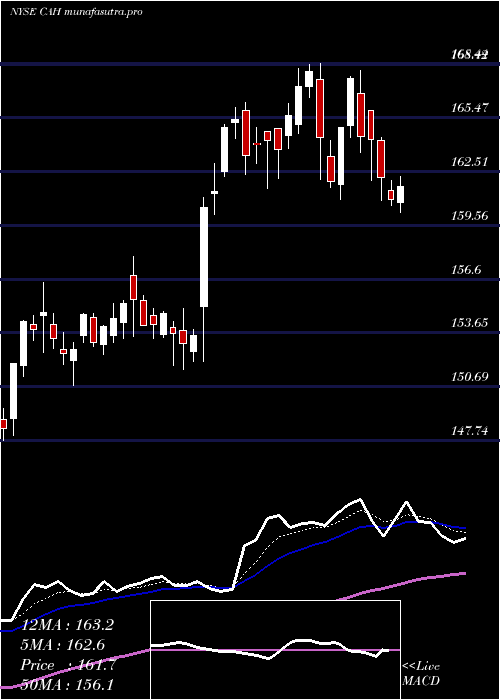Click the last white candle at chart right

400,194
